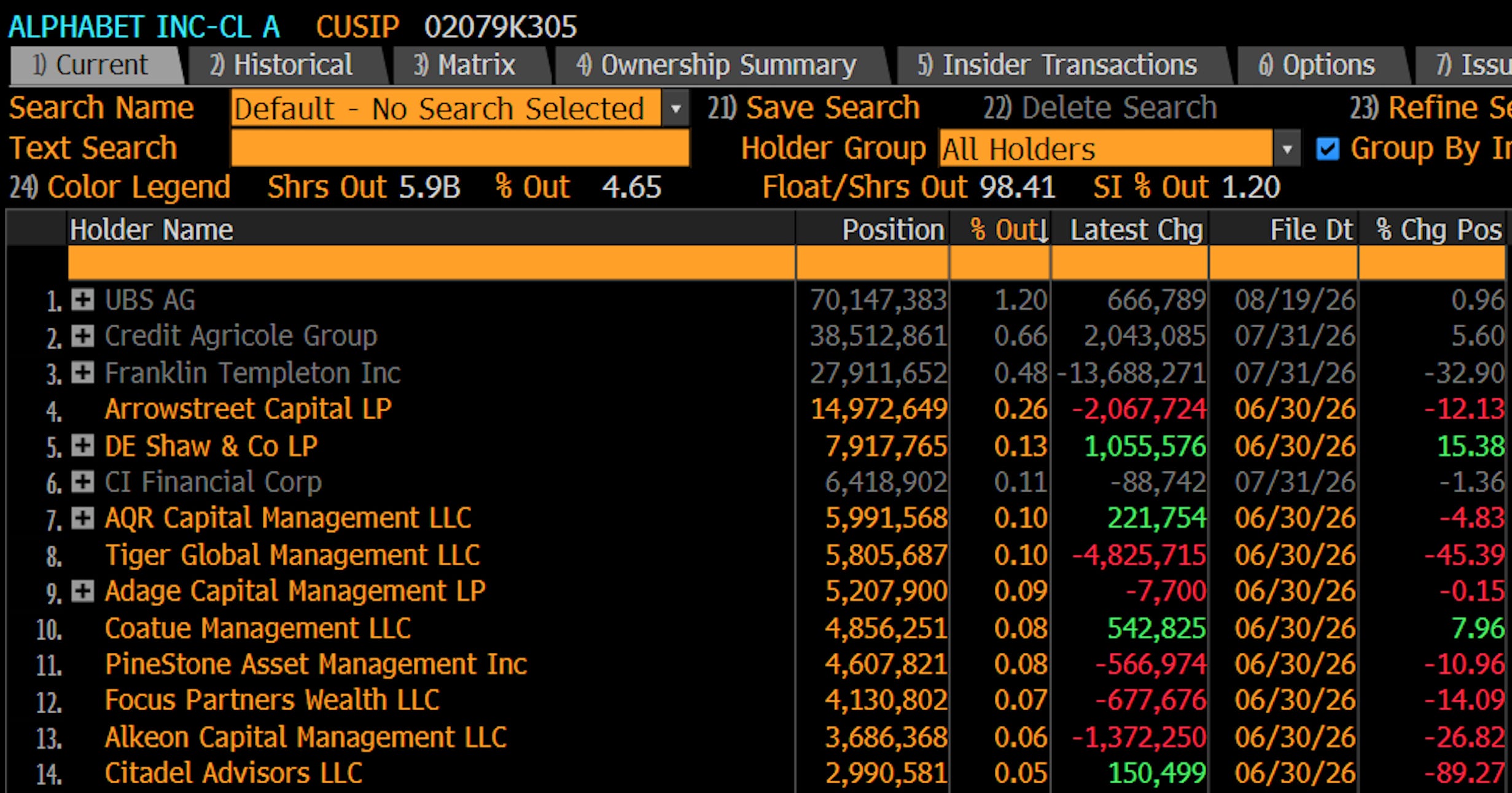The width and height of the screenshot is (1512, 793).
Task: Open the Color Legend
Action: click(120, 187)
